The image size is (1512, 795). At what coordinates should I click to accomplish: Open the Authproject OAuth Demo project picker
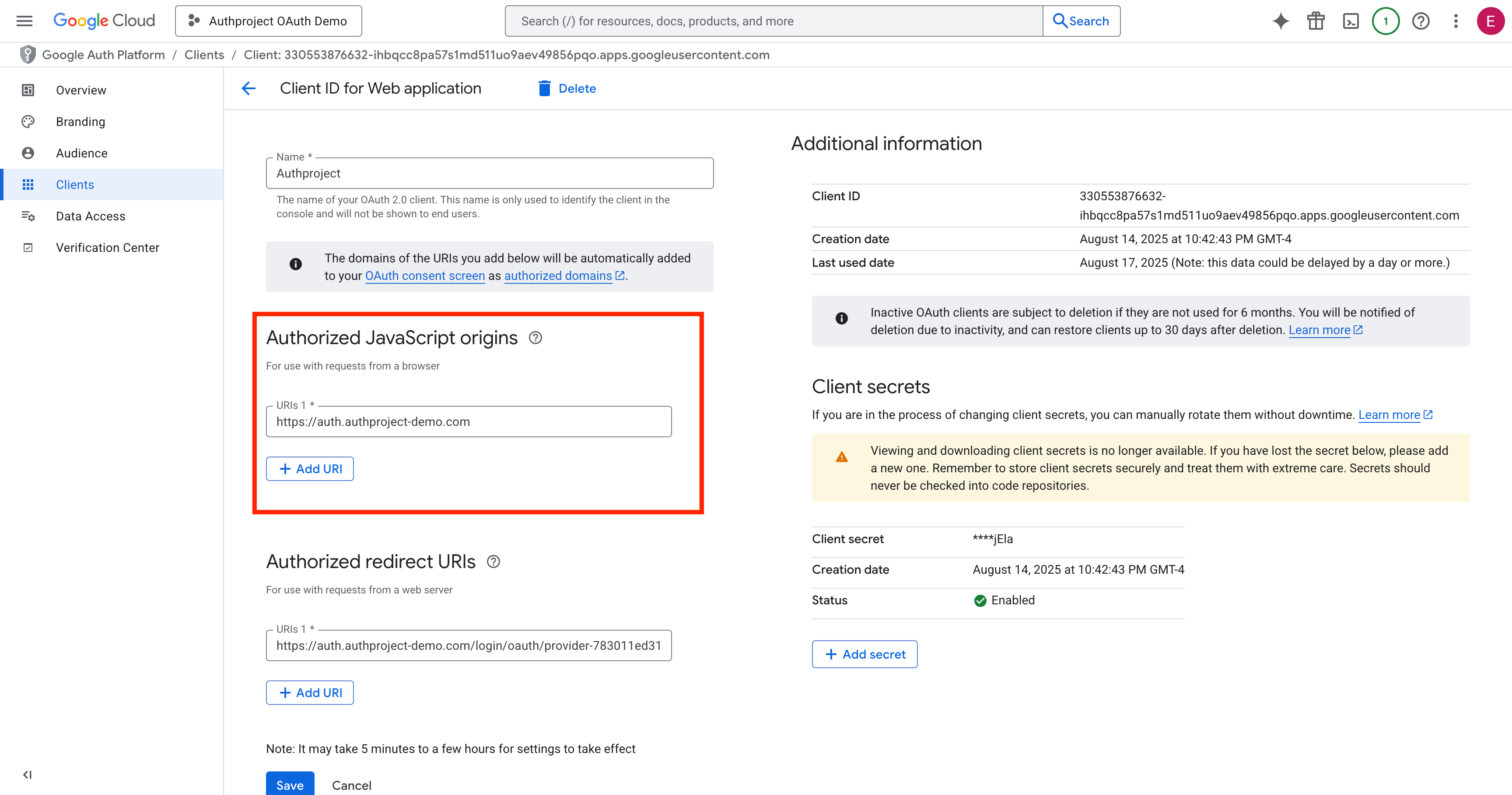(x=268, y=21)
